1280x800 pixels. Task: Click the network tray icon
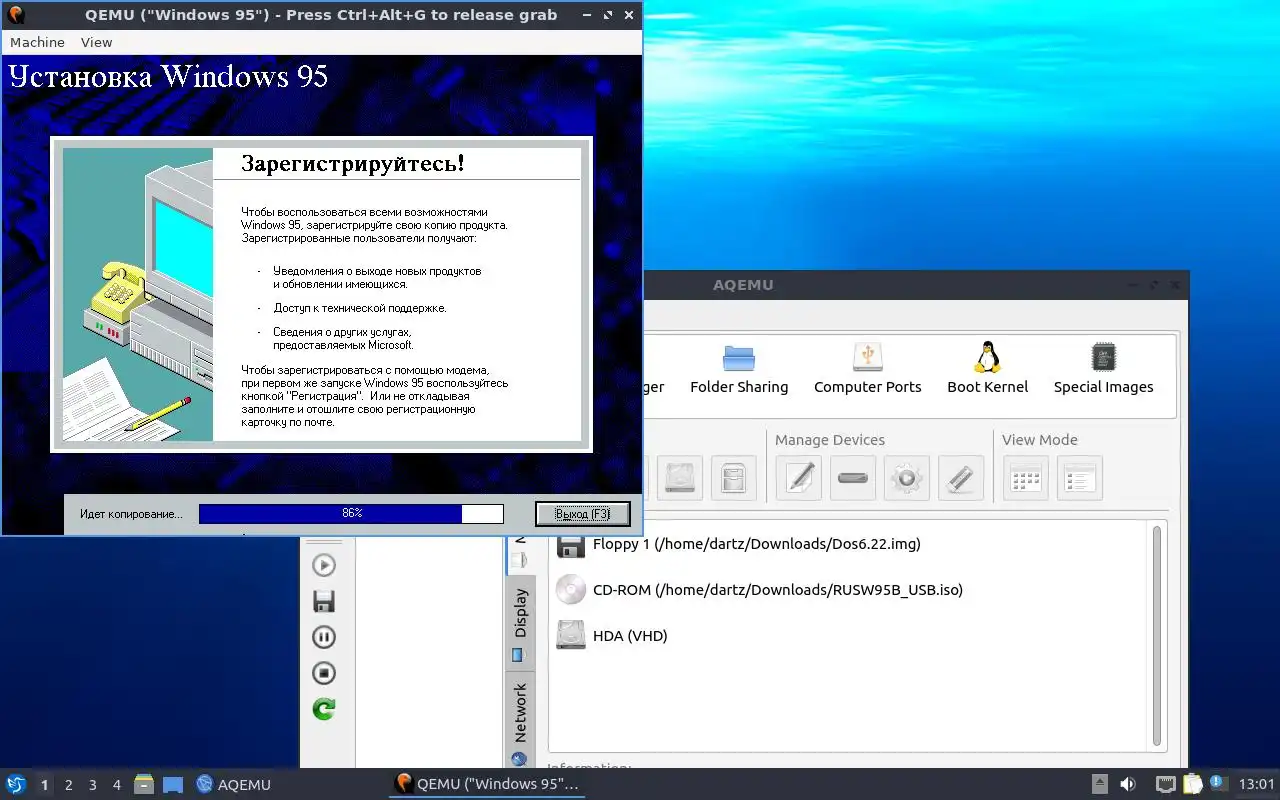click(1165, 784)
